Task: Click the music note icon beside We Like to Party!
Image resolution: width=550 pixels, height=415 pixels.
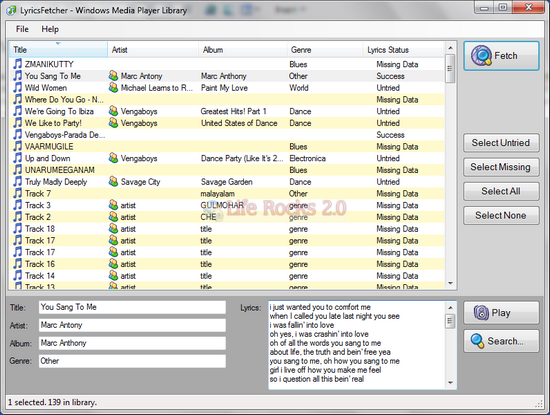Action: point(17,123)
